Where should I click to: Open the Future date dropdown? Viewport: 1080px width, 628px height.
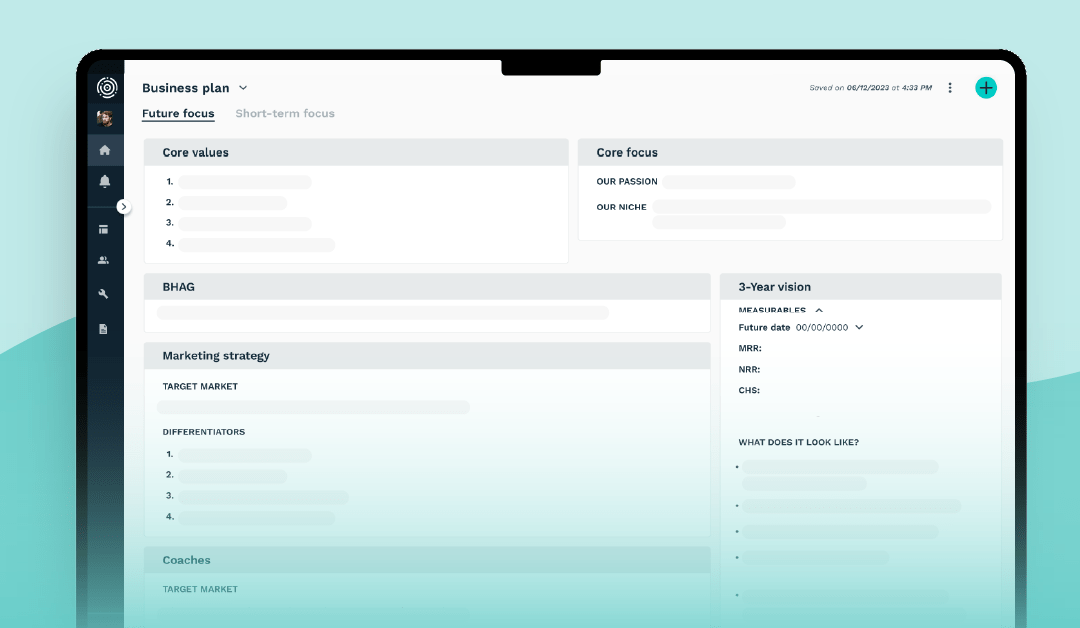click(859, 327)
